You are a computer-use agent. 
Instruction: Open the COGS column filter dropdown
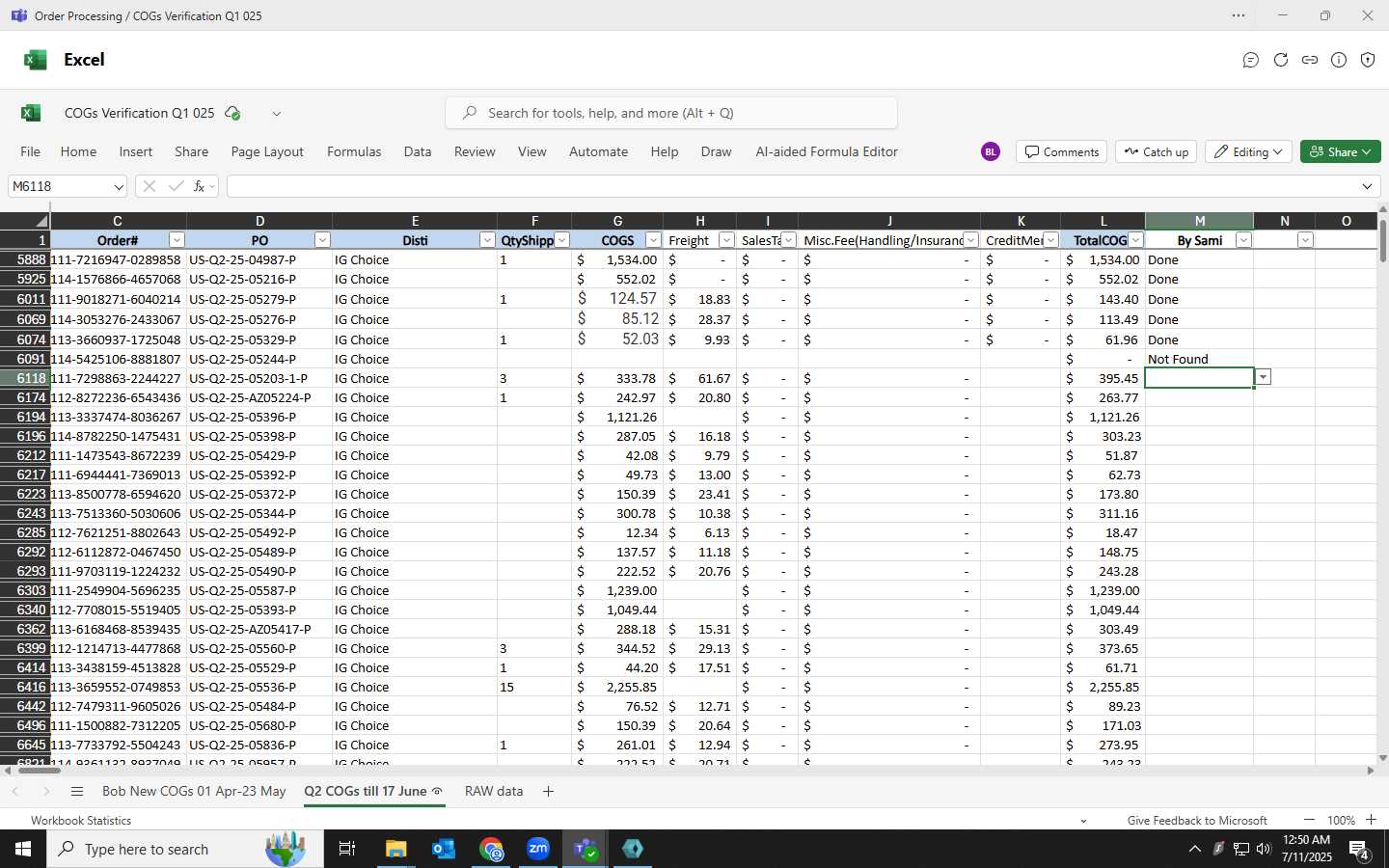[653, 240]
